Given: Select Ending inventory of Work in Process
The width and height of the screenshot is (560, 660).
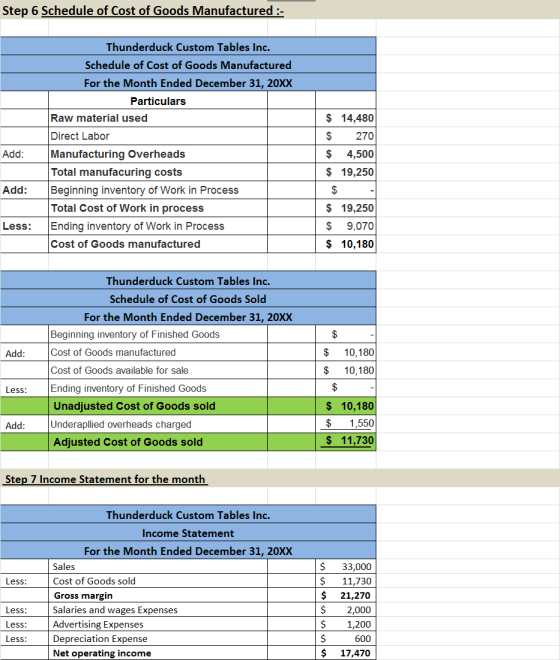Looking at the screenshot, I should click(x=137, y=226).
